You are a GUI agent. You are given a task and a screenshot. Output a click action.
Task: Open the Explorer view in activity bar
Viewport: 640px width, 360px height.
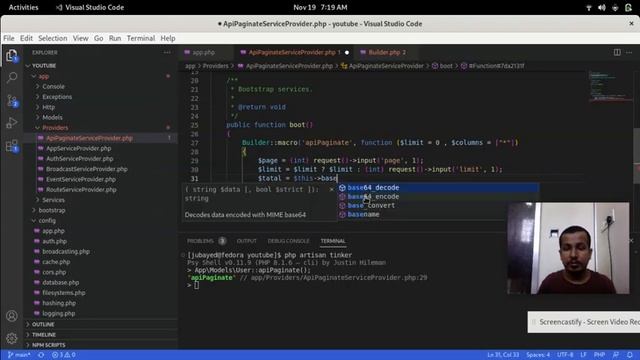12,56
